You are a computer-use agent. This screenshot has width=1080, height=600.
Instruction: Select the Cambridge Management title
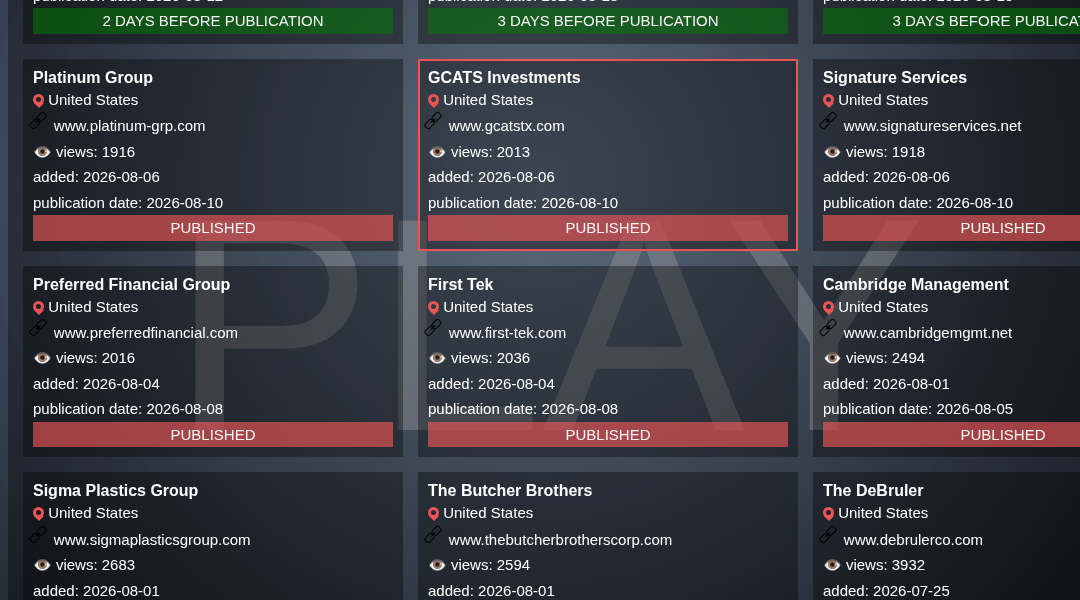[915, 285]
